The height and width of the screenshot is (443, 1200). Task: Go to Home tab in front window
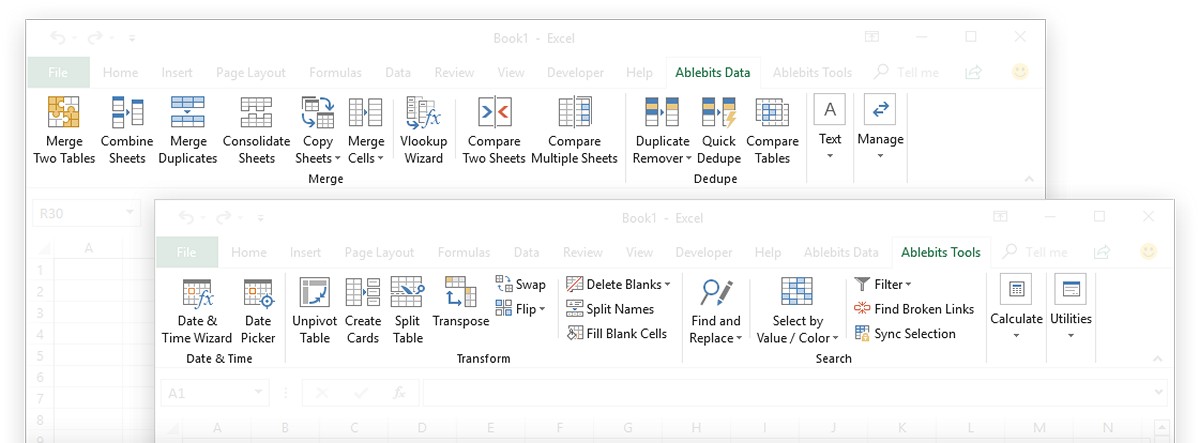pyautogui.click(x=249, y=252)
